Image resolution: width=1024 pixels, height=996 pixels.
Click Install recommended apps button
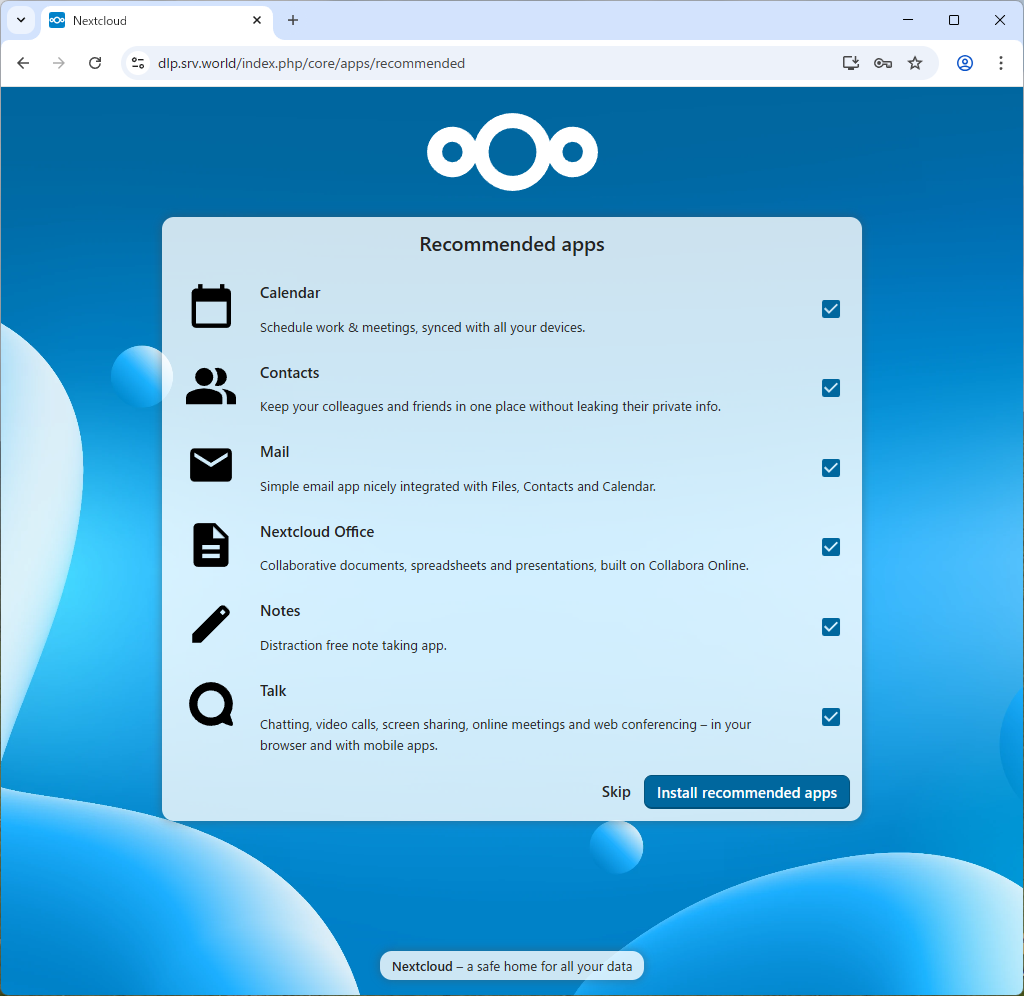pos(746,792)
